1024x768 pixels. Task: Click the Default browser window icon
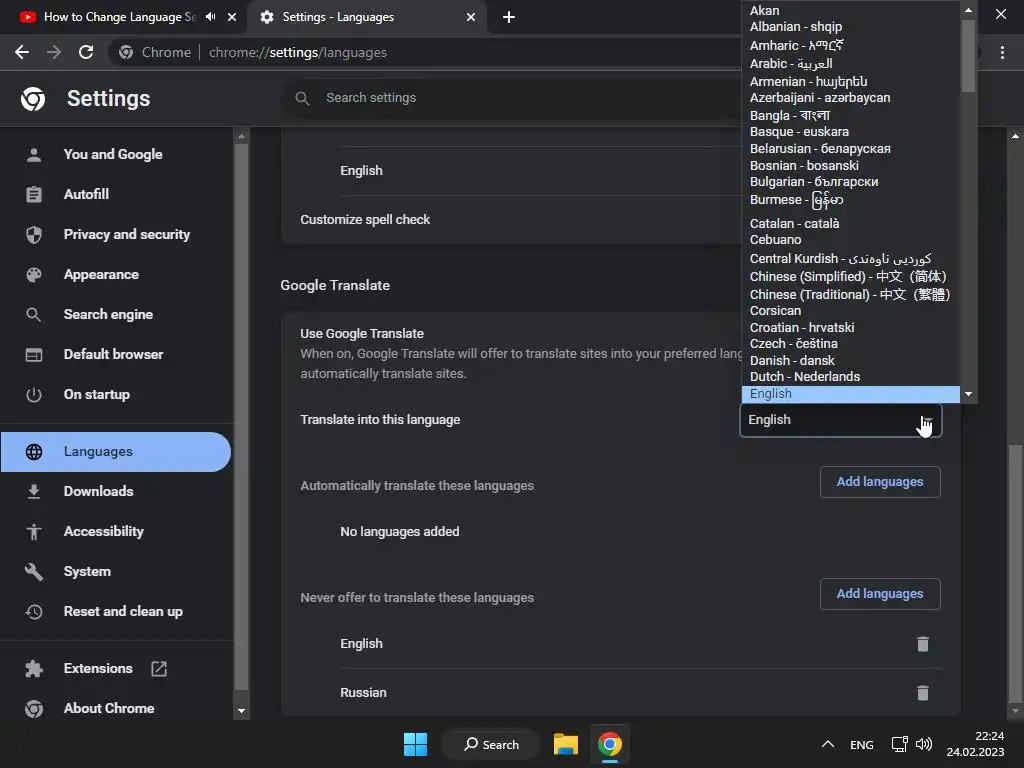33,355
